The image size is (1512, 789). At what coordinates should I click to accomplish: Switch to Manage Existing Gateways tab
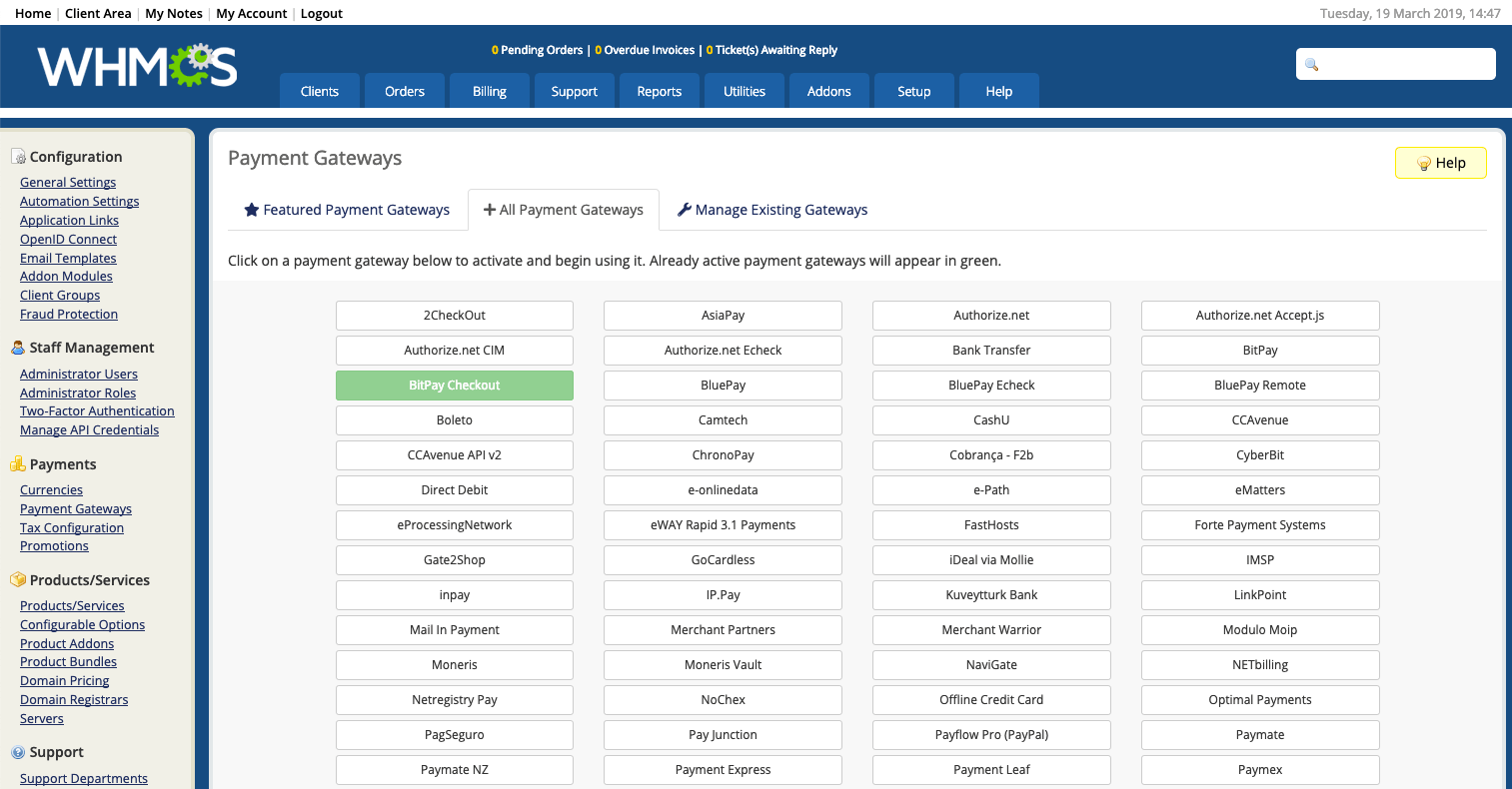coord(771,210)
